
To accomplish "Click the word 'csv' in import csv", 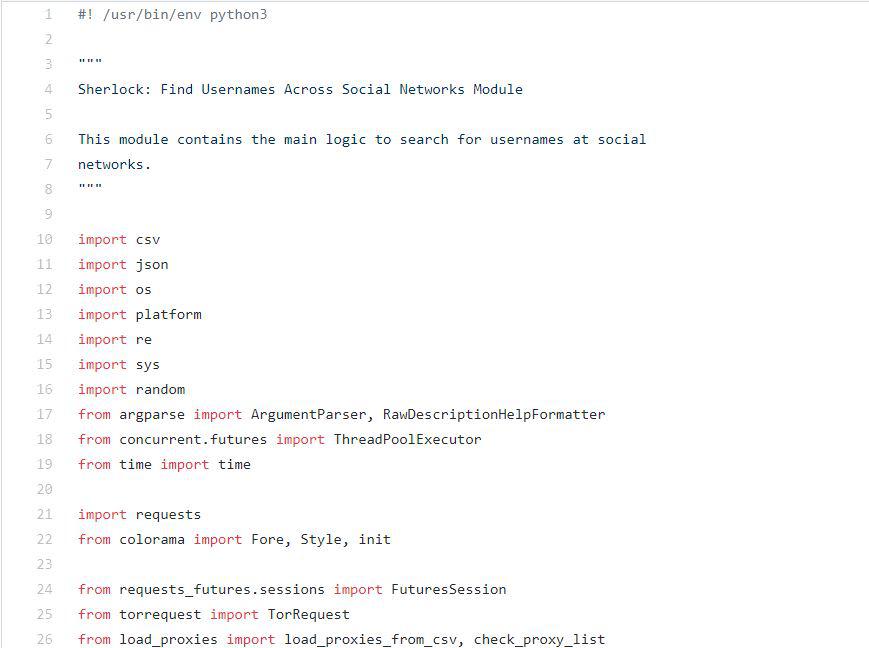I will coord(148,240).
